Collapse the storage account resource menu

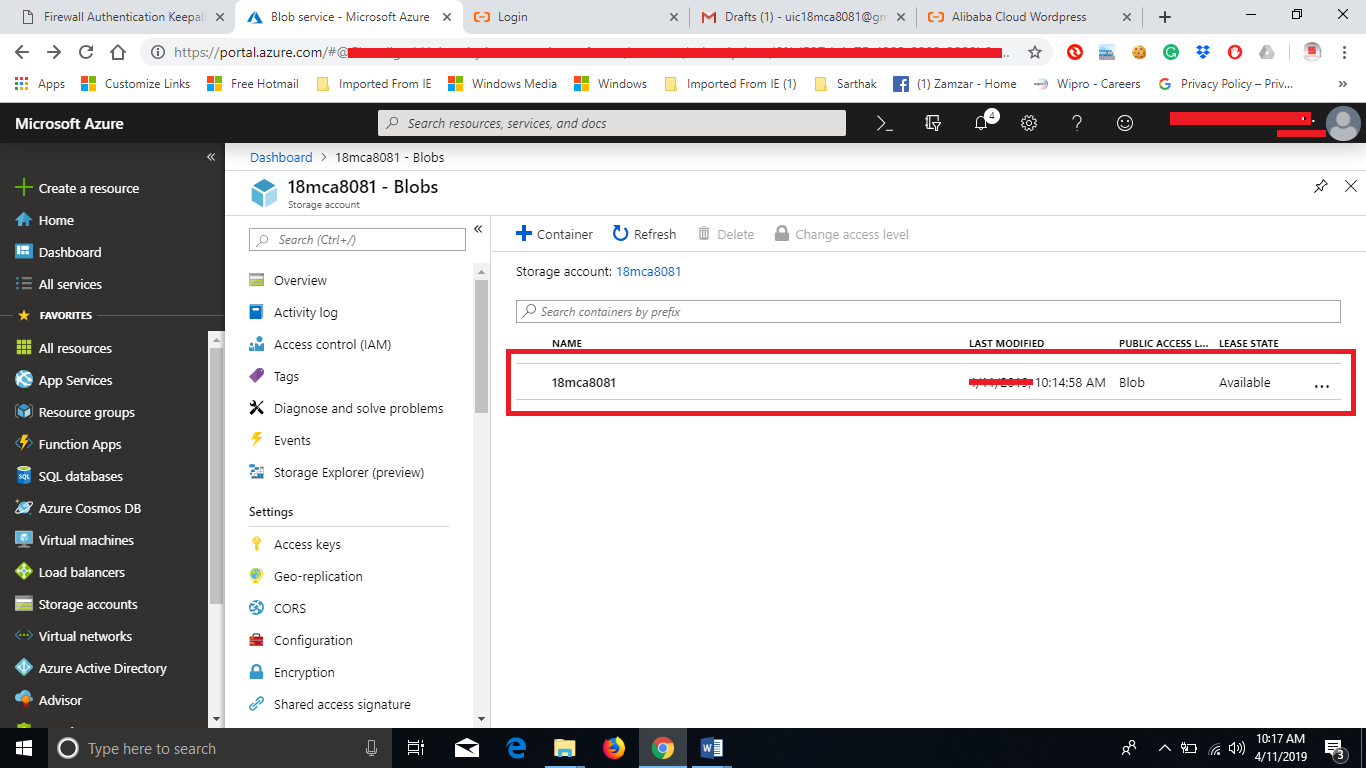coord(478,229)
